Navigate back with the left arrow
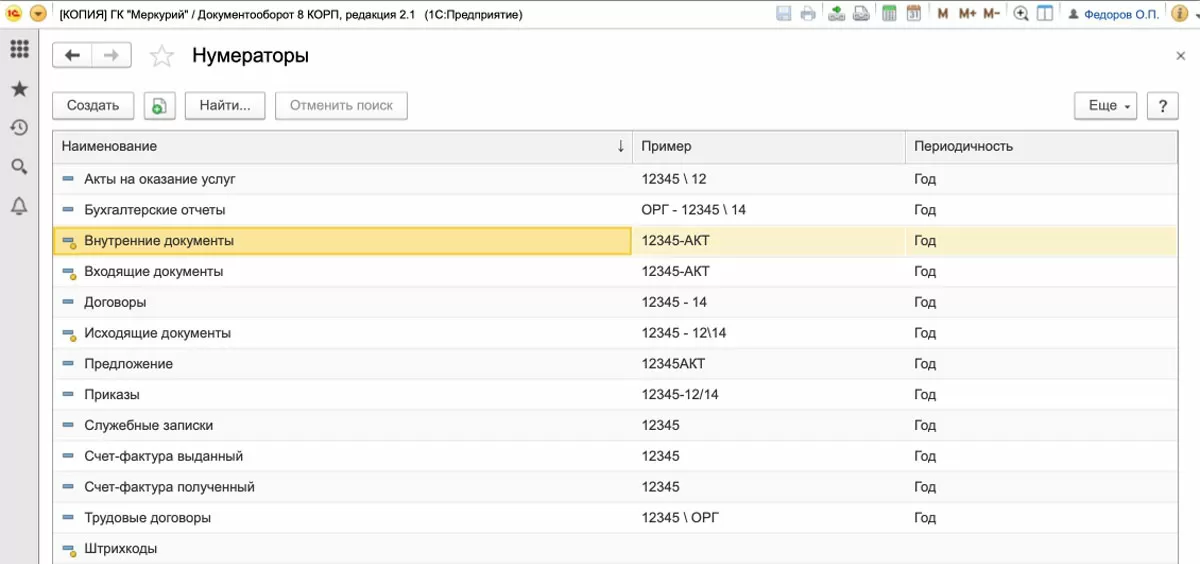 click(72, 56)
